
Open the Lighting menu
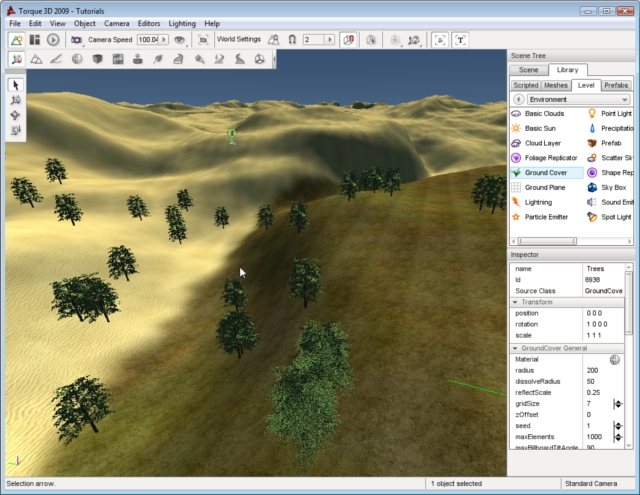pos(181,22)
